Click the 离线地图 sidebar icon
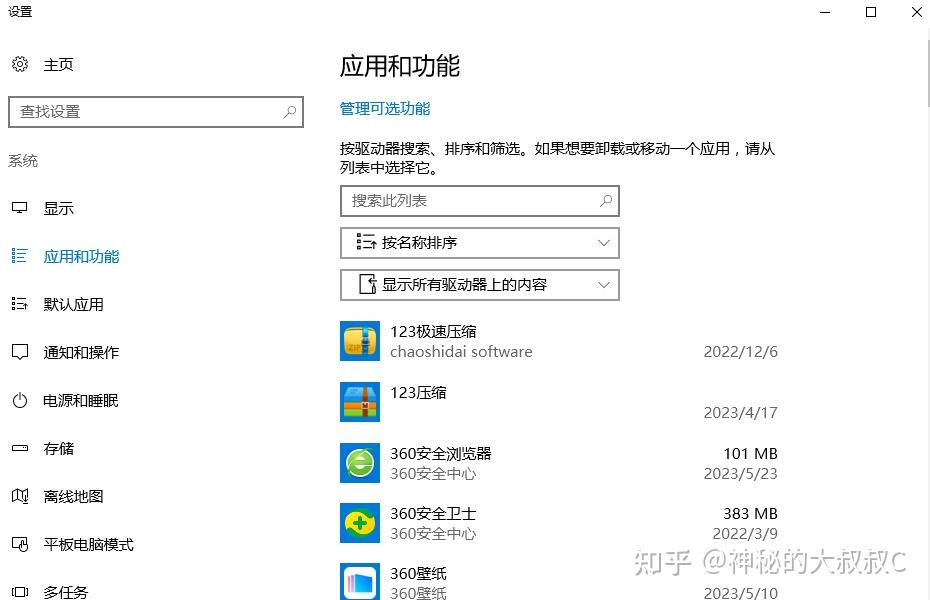This screenshot has height=600, width=930. click(21, 496)
